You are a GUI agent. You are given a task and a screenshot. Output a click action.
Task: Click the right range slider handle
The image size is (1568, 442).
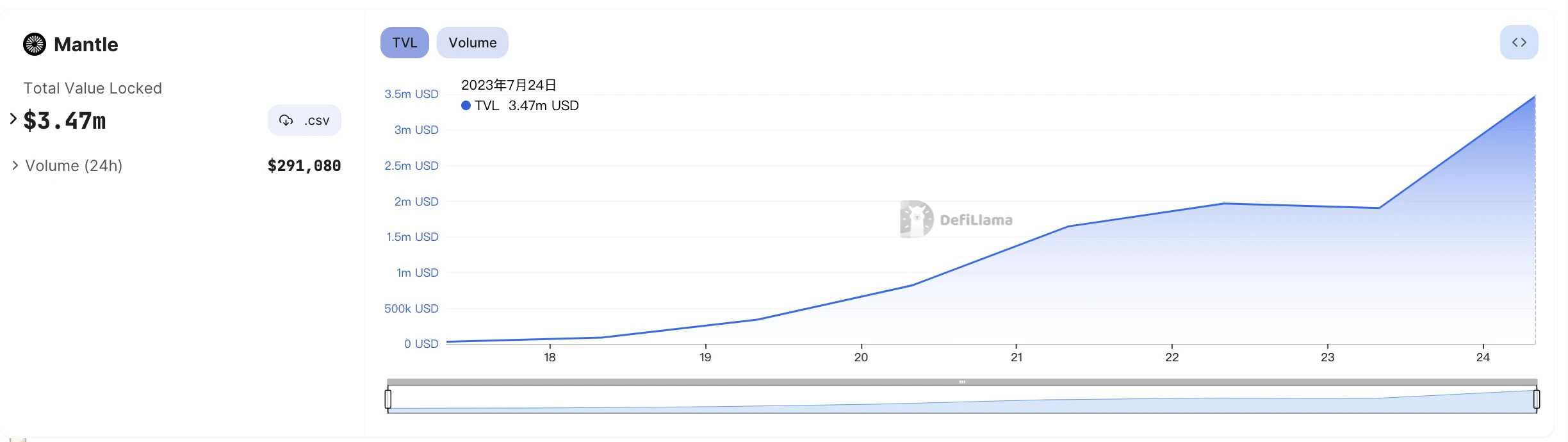pyautogui.click(x=1536, y=399)
